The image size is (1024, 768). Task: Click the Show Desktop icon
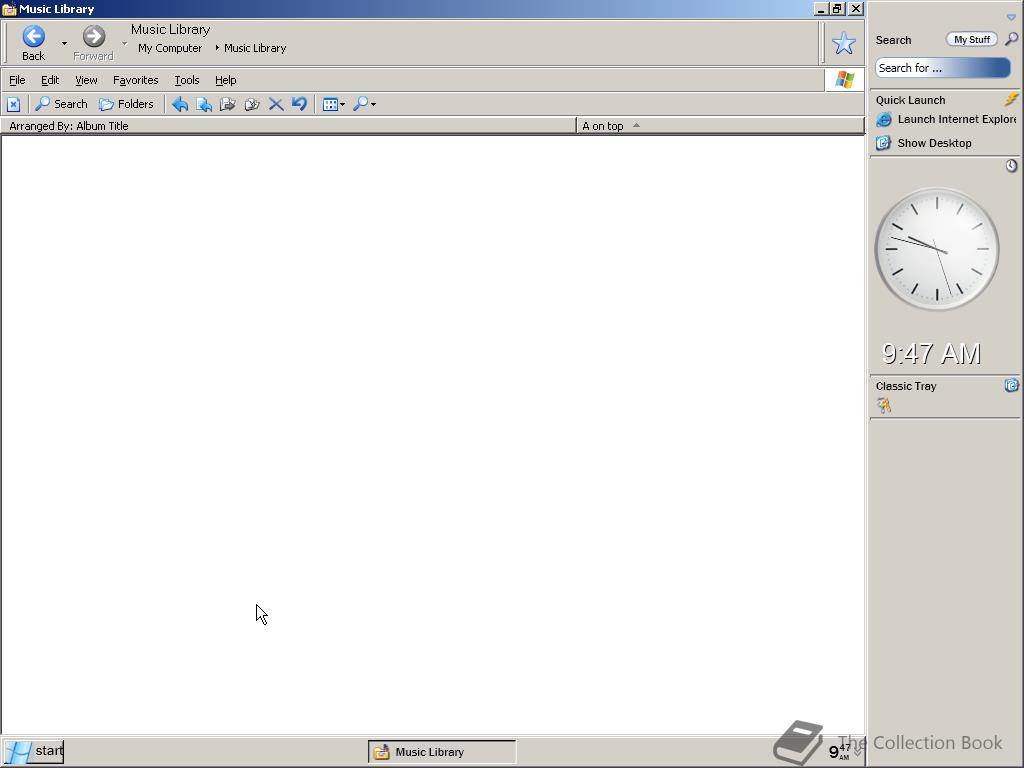tap(883, 143)
